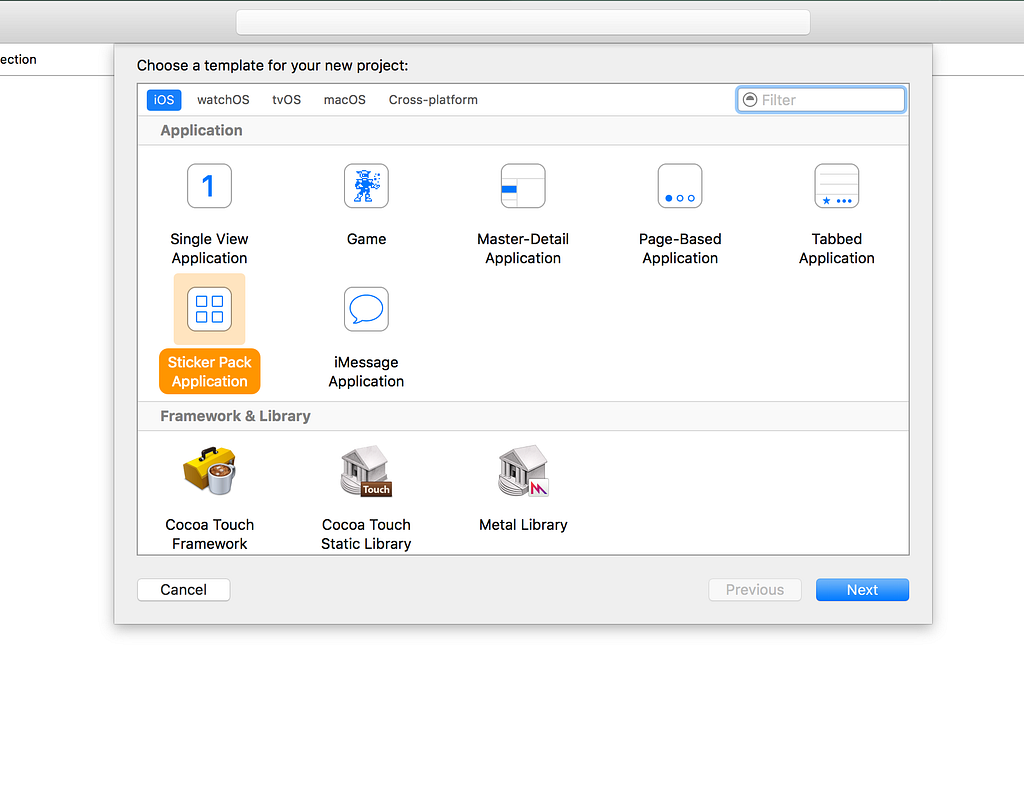The image size is (1024, 793).
Task: Show Cross-platform templates tab
Action: click(433, 100)
